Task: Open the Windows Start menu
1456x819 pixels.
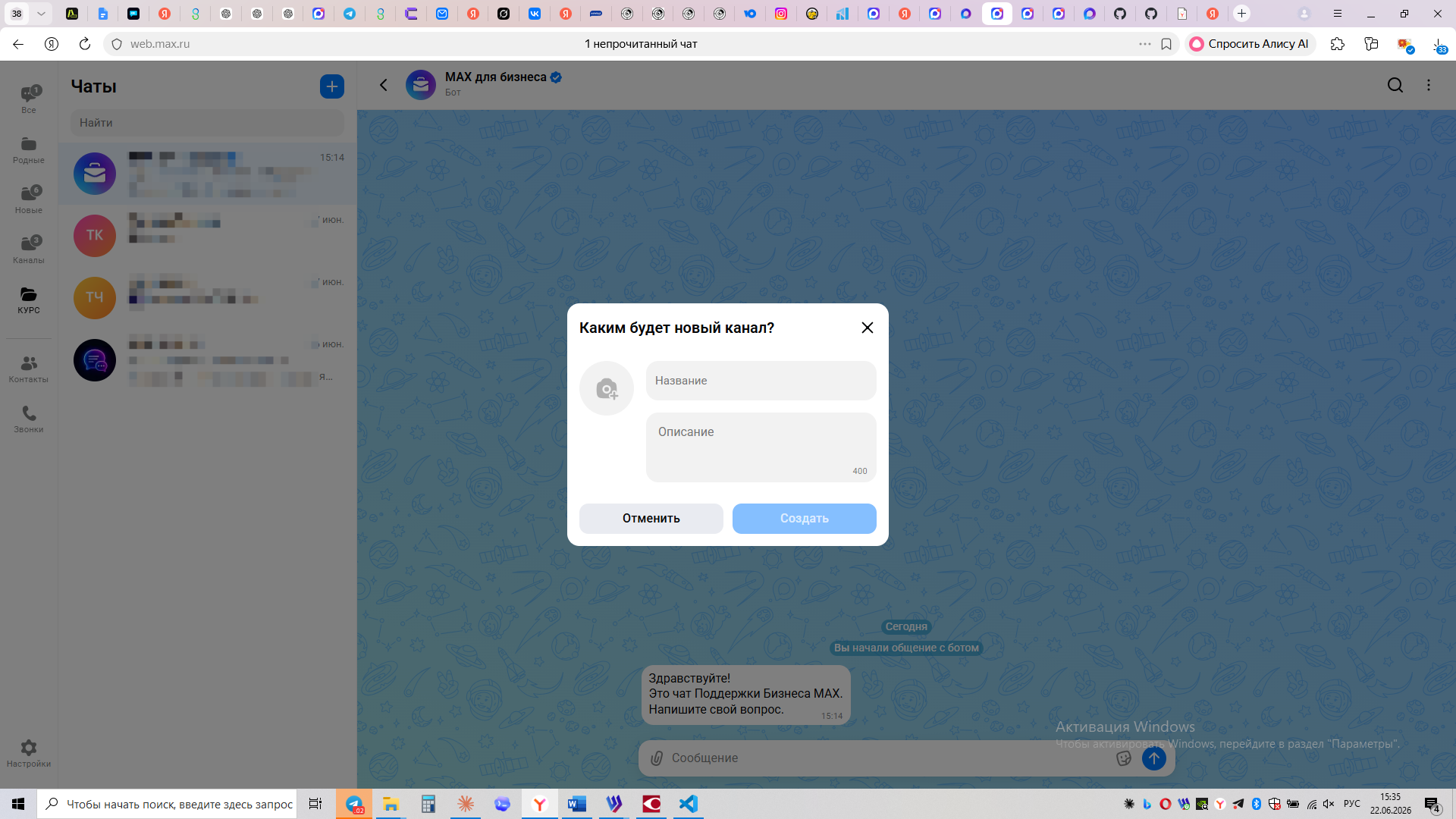Action: coord(18,804)
